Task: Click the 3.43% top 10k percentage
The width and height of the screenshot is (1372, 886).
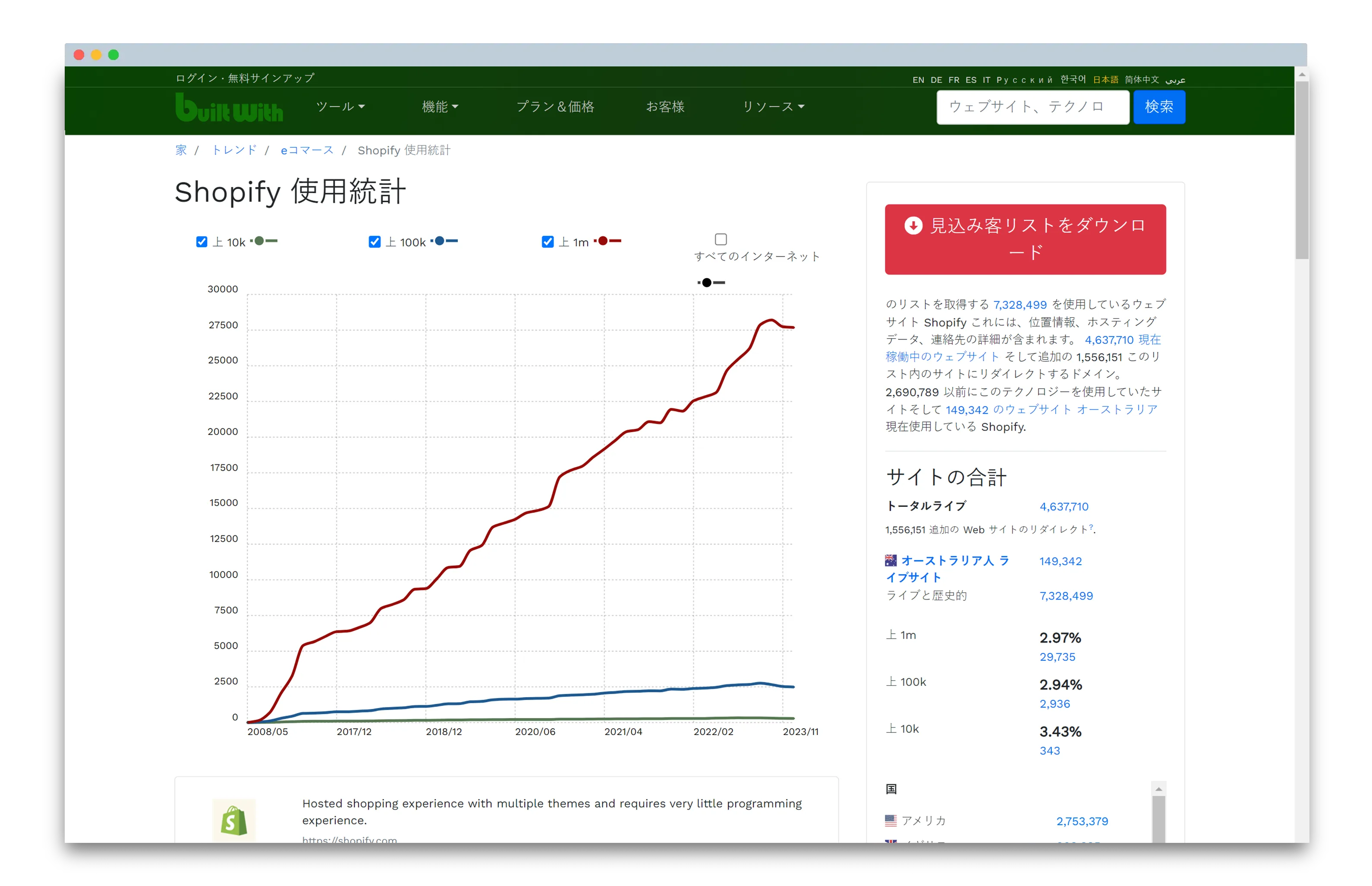Action: [1060, 731]
